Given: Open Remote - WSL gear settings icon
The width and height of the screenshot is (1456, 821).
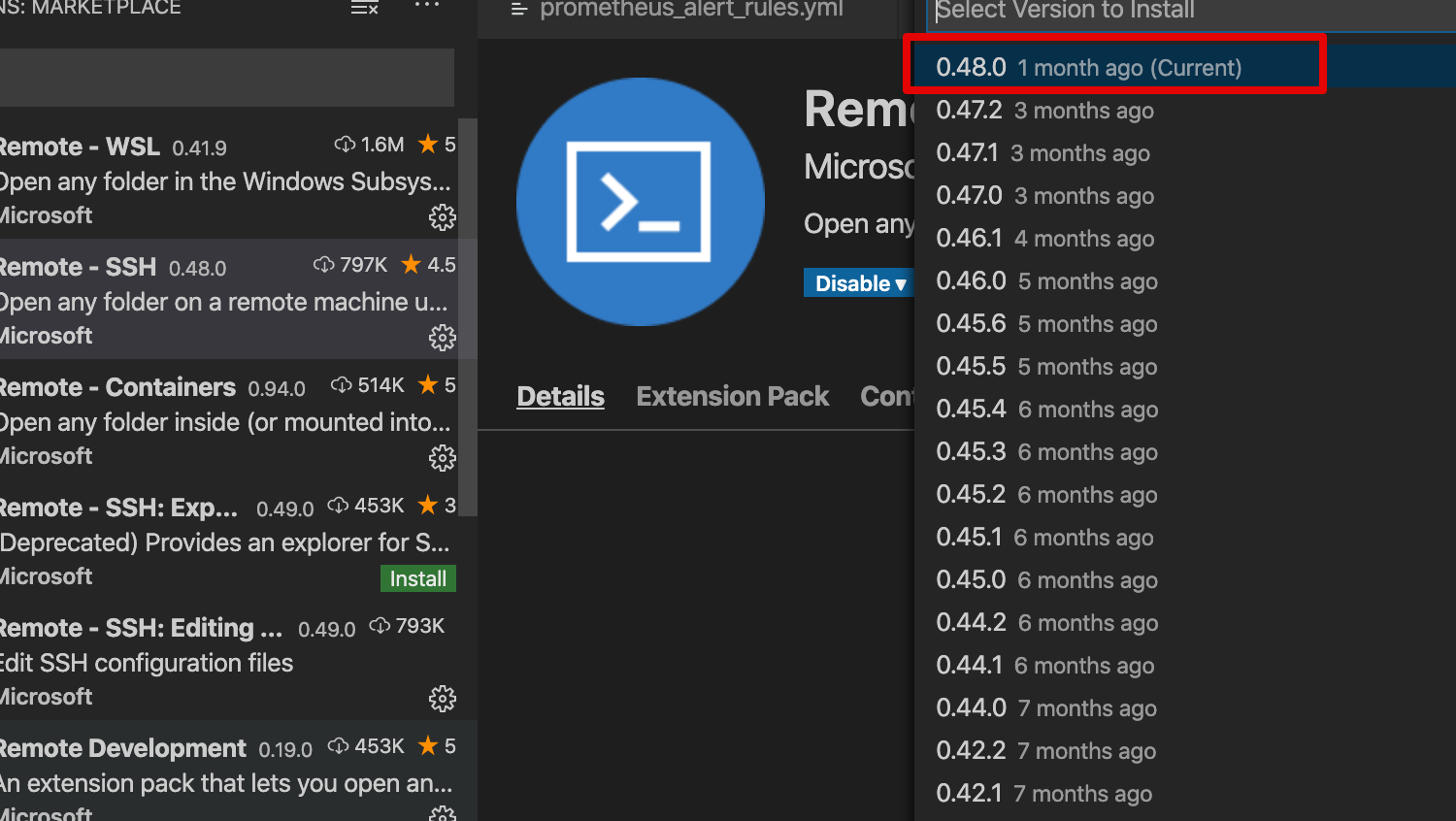Looking at the screenshot, I should click(x=443, y=217).
